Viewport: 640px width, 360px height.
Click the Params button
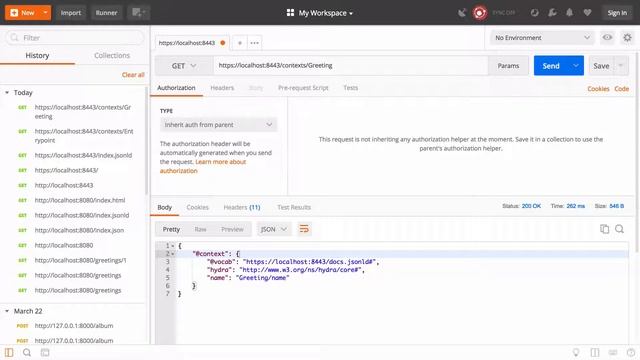coord(508,66)
